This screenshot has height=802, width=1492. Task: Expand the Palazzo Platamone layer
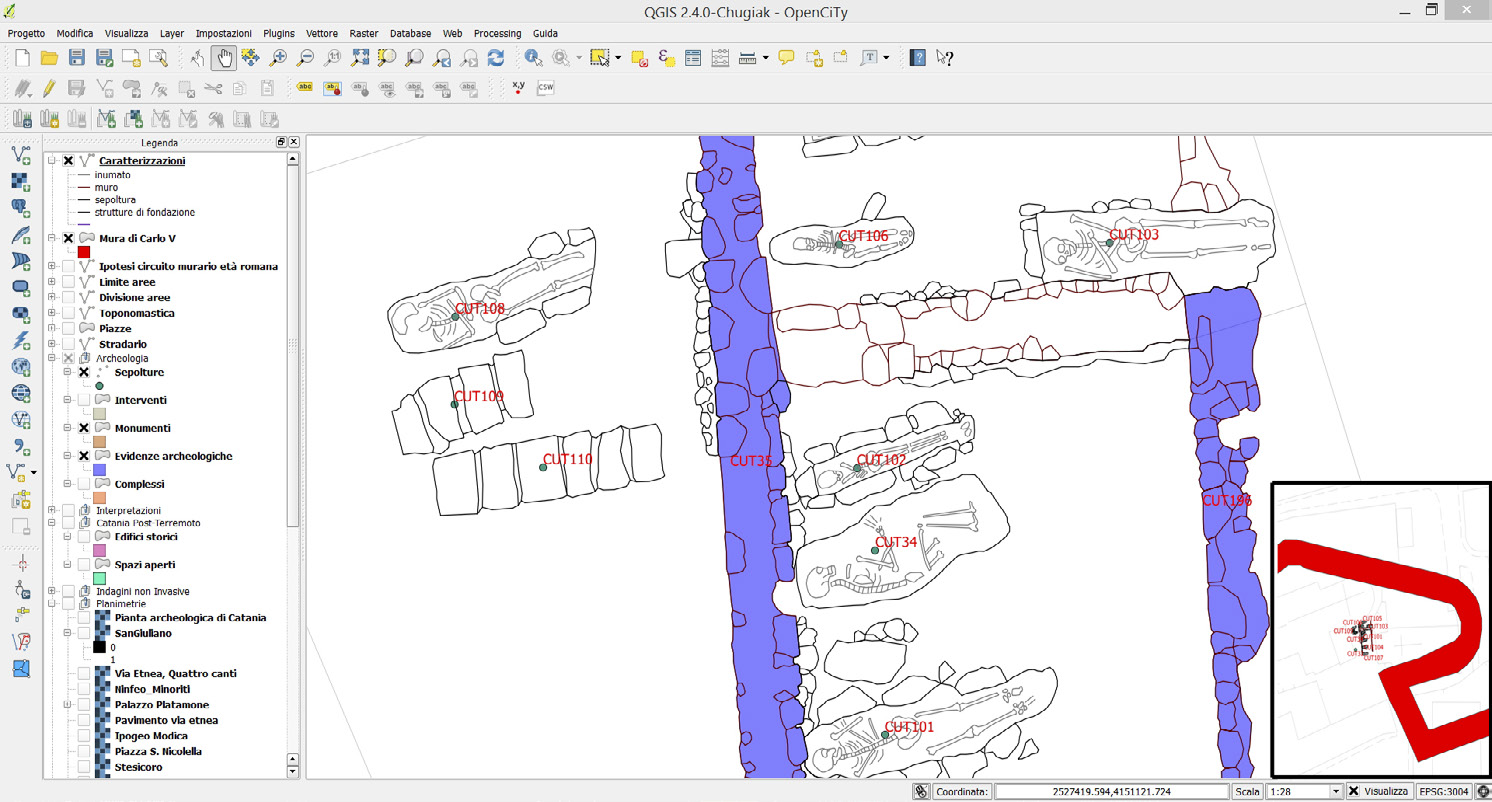point(68,705)
